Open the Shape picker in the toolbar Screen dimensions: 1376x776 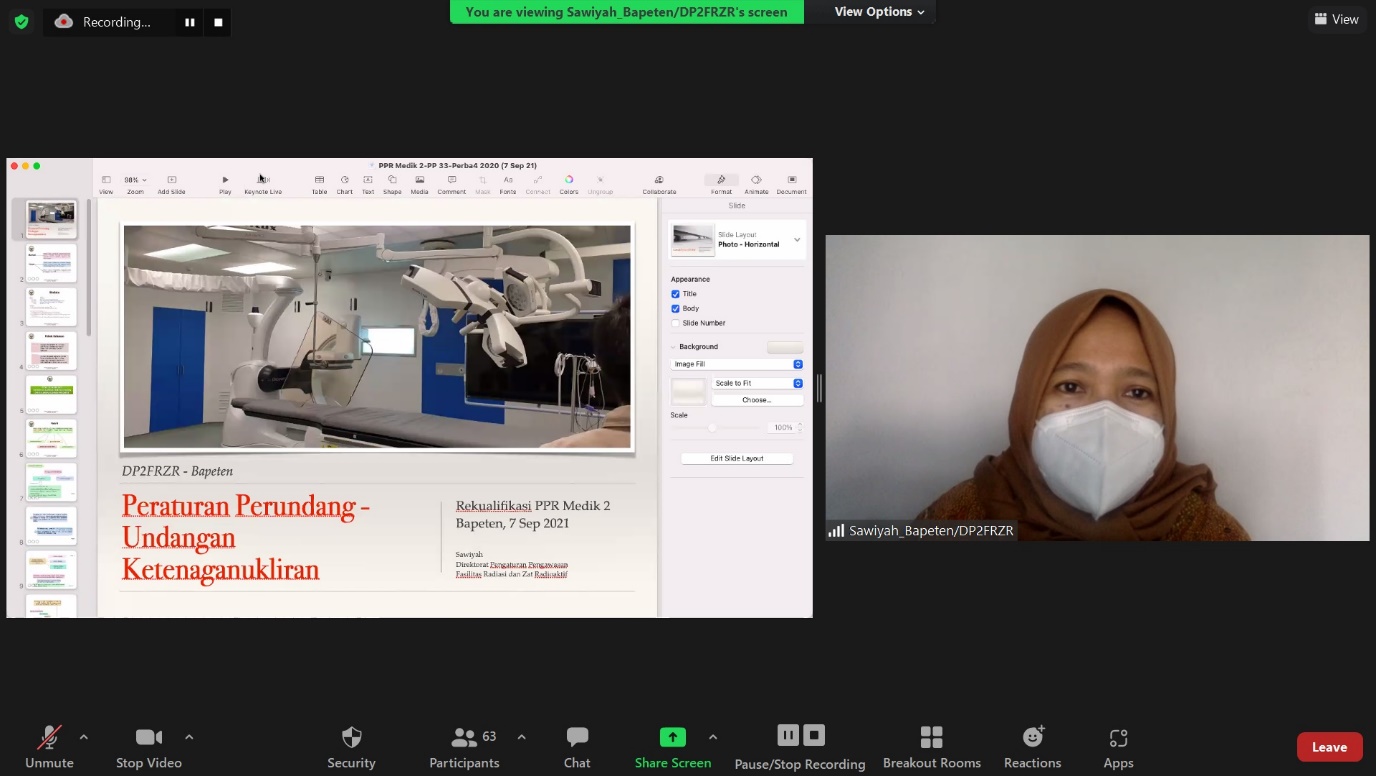tap(392, 184)
